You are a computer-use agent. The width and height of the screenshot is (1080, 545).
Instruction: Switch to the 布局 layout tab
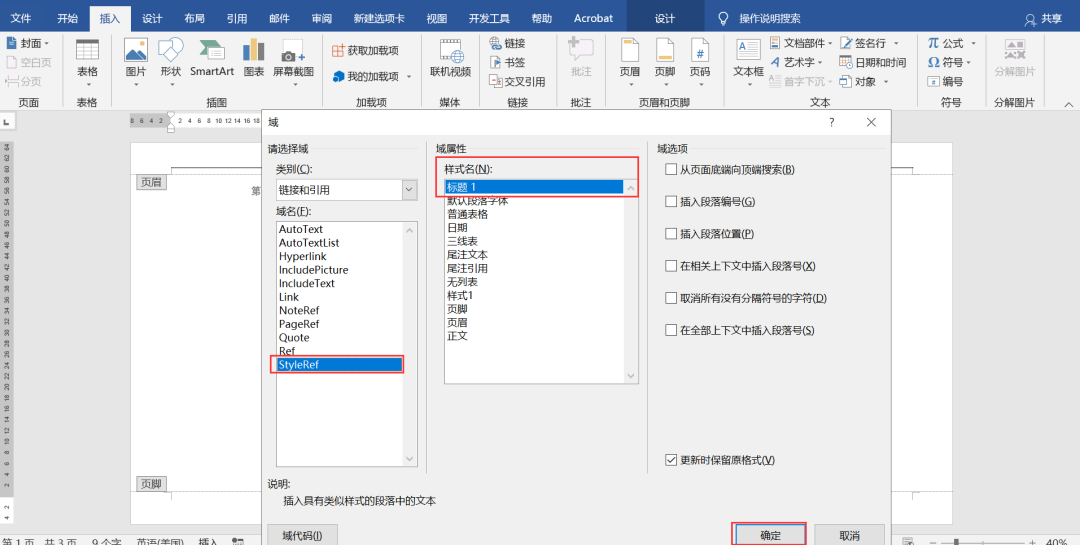(194, 18)
